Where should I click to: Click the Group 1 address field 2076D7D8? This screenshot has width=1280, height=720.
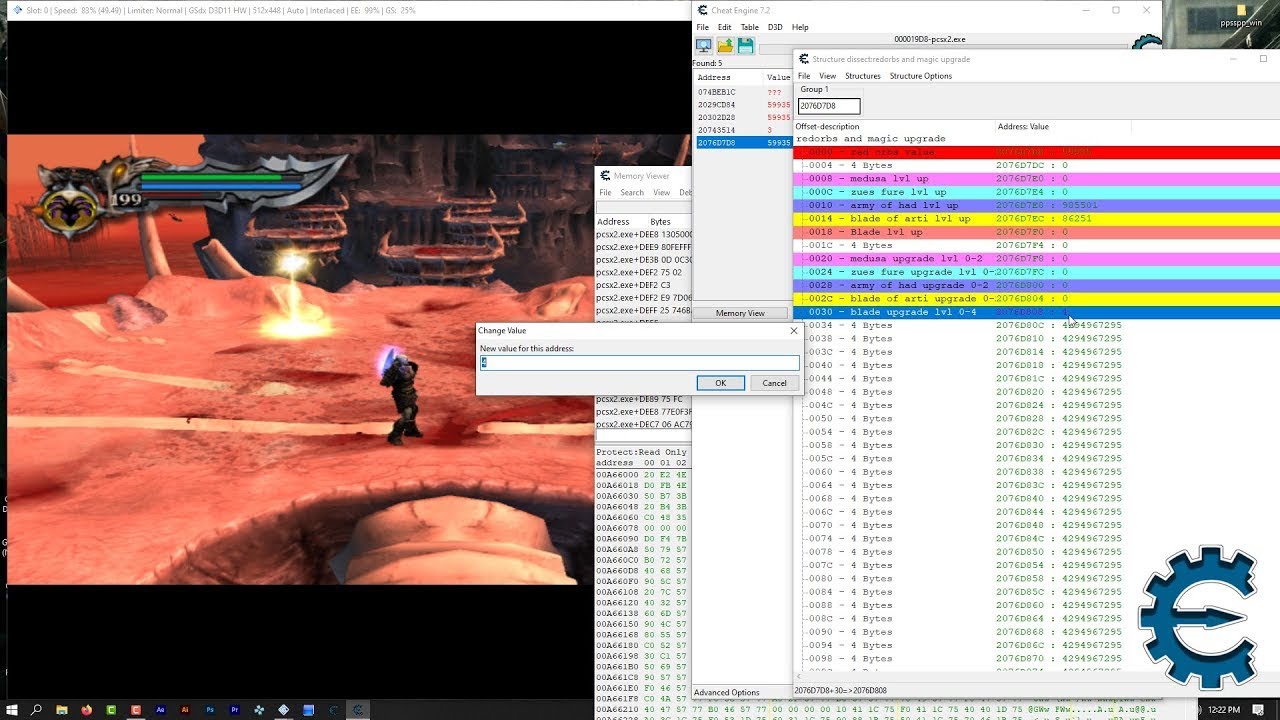(x=829, y=106)
